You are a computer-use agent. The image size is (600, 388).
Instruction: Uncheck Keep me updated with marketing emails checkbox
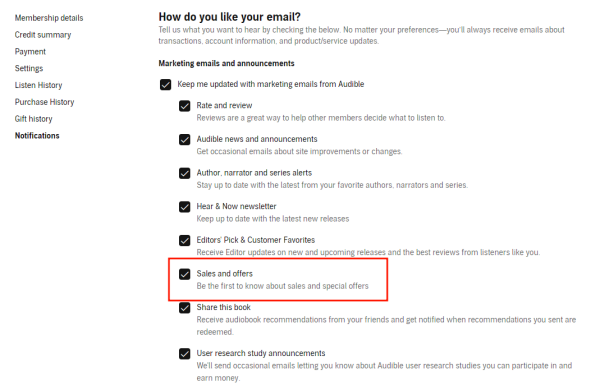(x=165, y=85)
